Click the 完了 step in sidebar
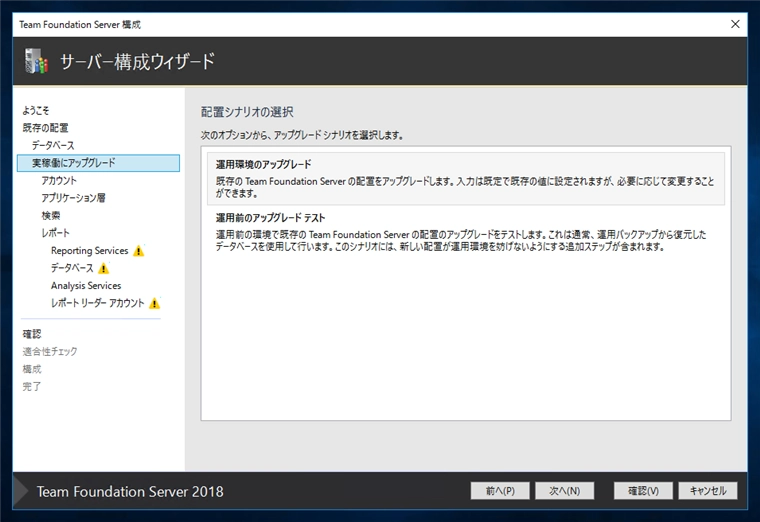 point(32,386)
